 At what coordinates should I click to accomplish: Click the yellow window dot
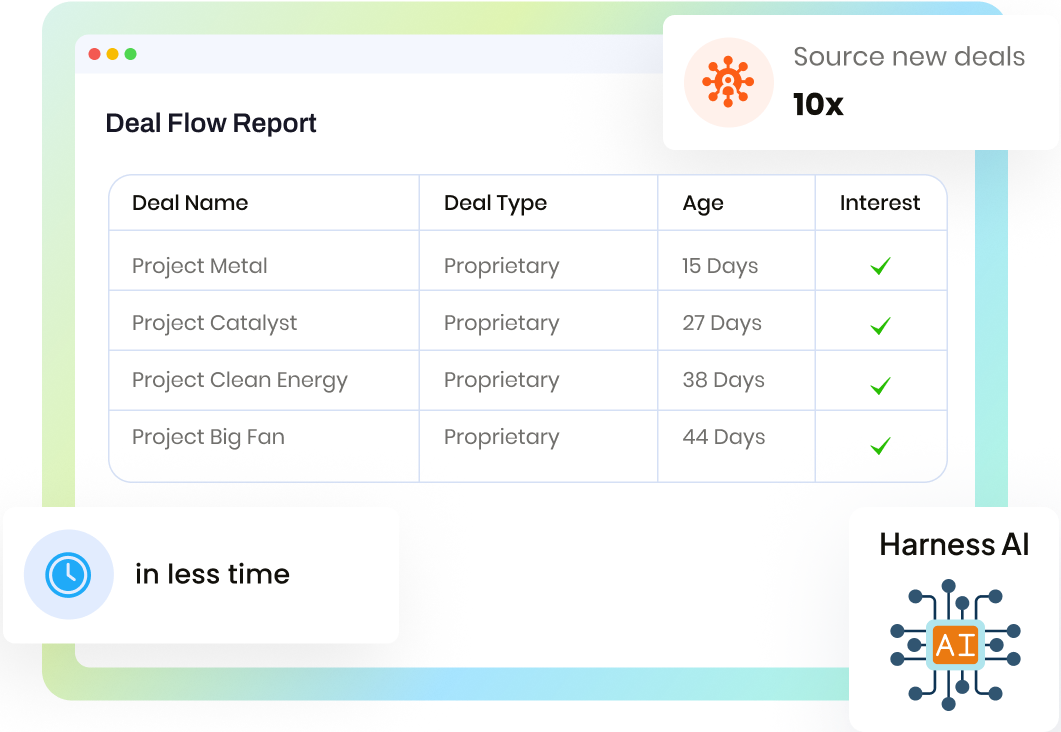click(x=113, y=54)
